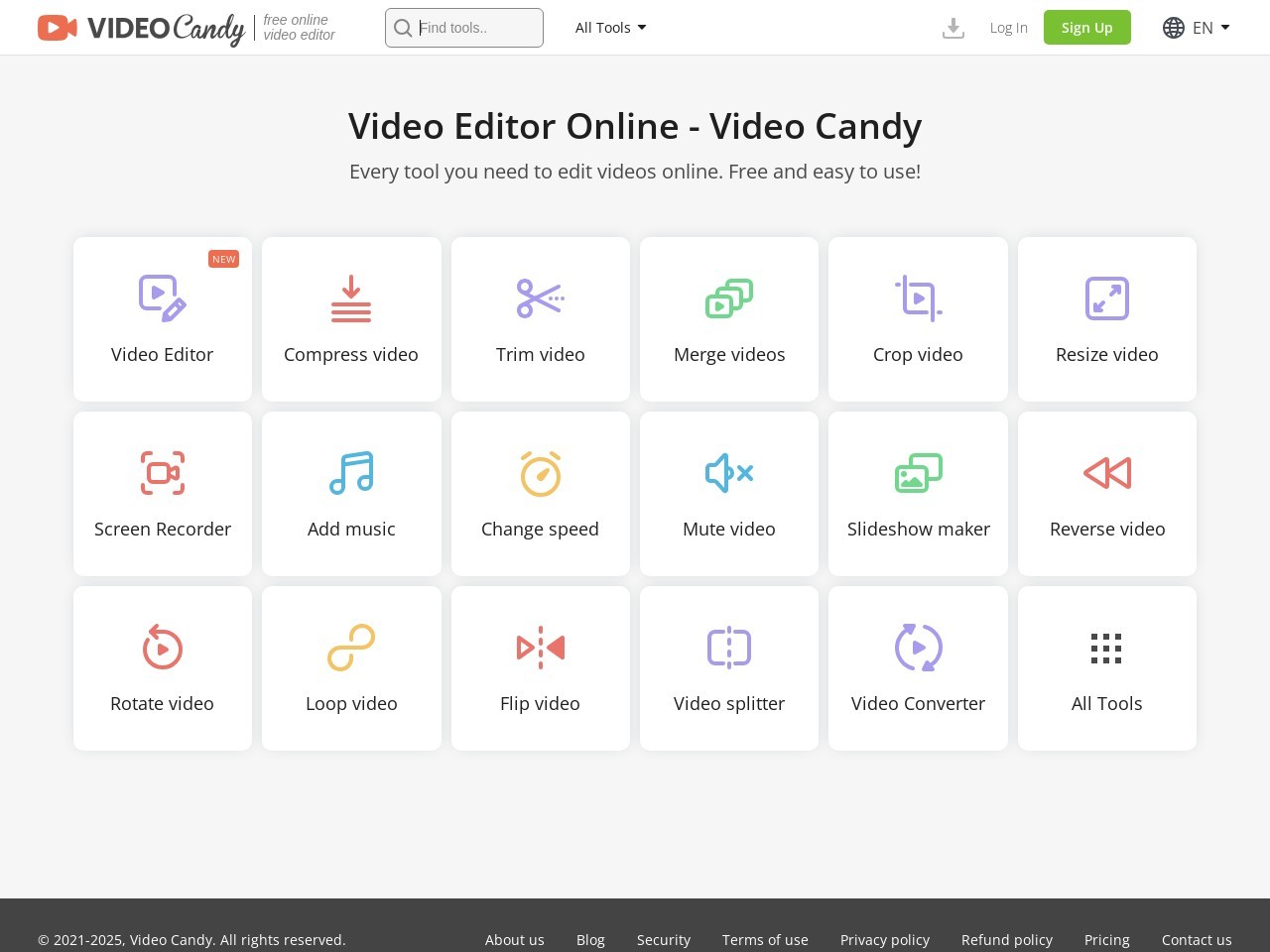This screenshot has height=952, width=1270.
Task: Open the Pricing footer link
Action: click(x=1106, y=940)
